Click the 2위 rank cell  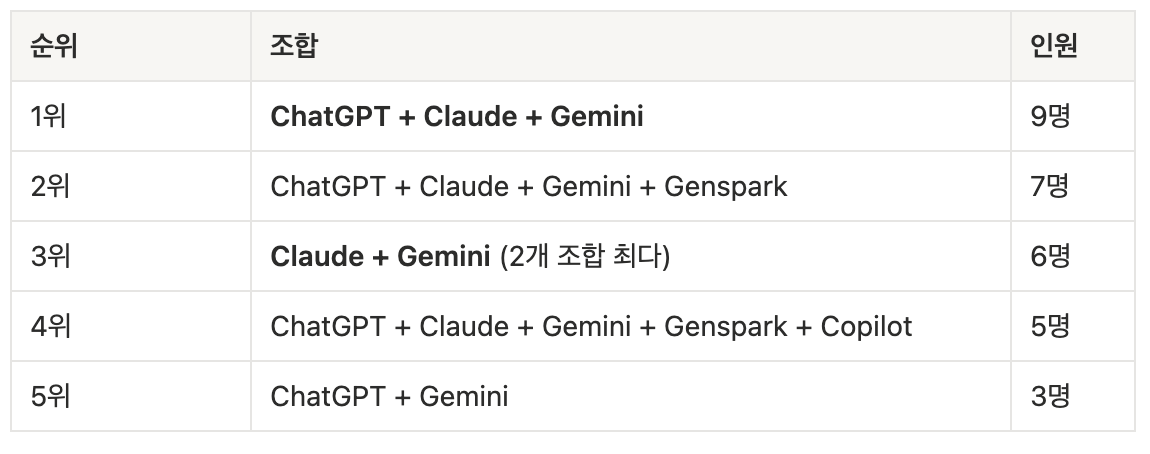(50, 187)
